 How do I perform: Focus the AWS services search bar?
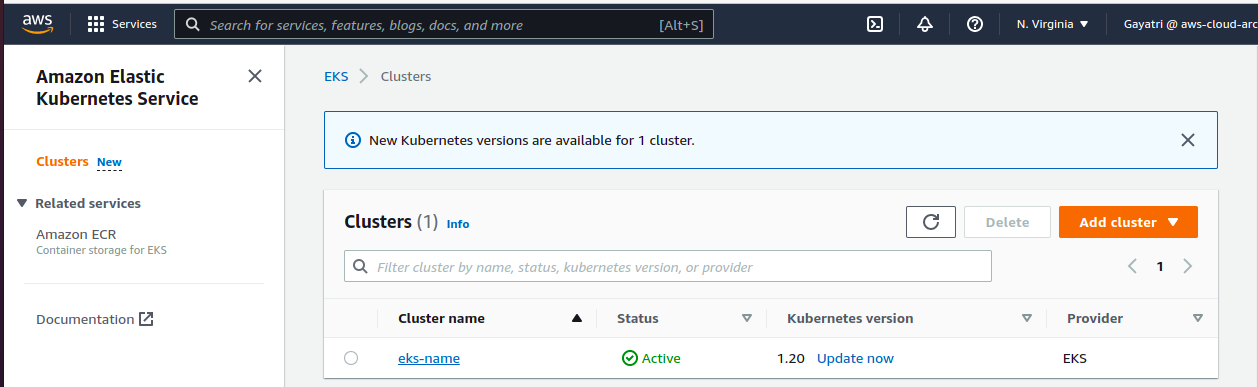[444, 24]
